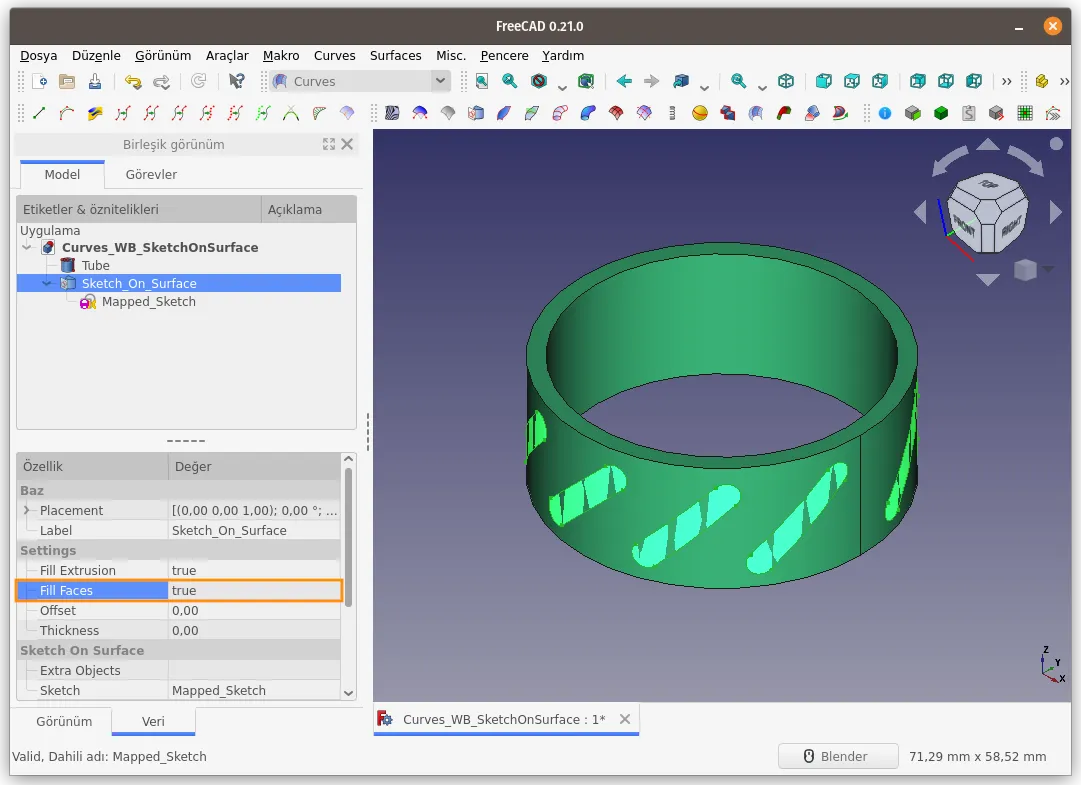The height and width of the screenshot is (785, 1081).
Task: Click the blue pipe surface icon
Action: coord(588,113)
